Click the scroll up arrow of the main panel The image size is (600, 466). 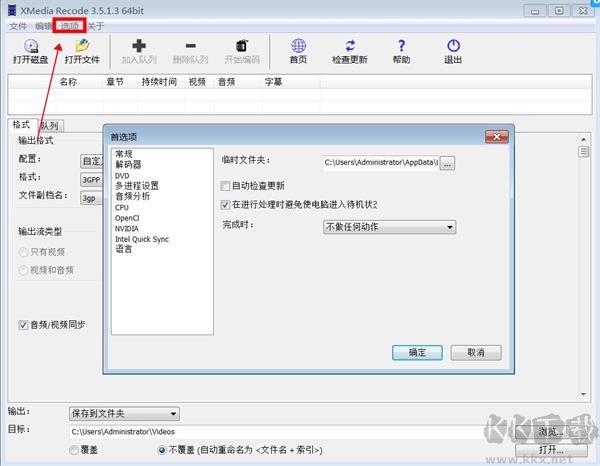tap(584, 139)
